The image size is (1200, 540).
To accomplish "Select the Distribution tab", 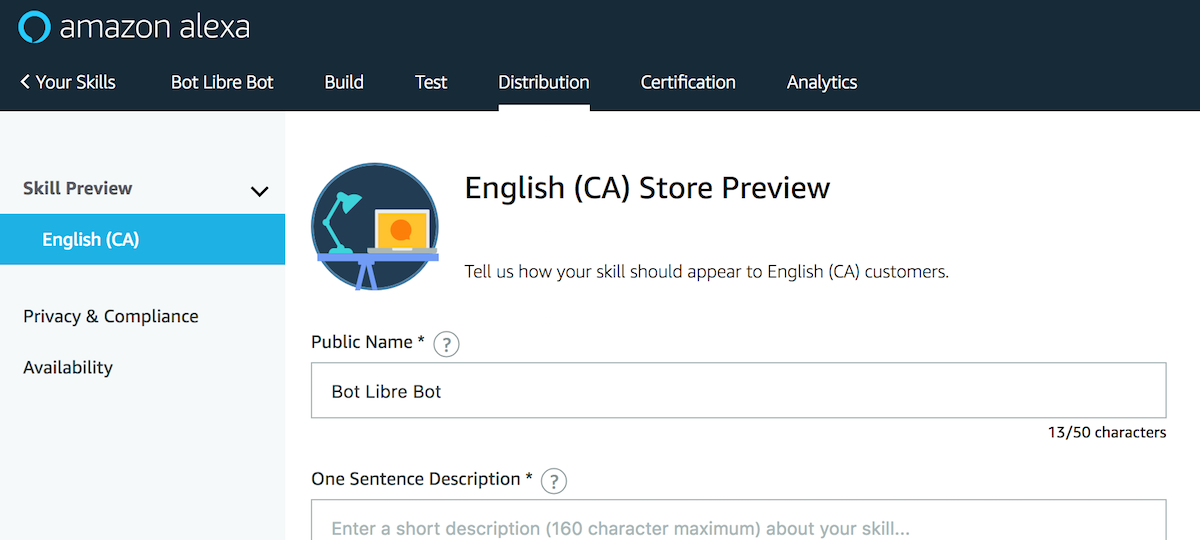I will pyautogui.click(x=544, y=82).
